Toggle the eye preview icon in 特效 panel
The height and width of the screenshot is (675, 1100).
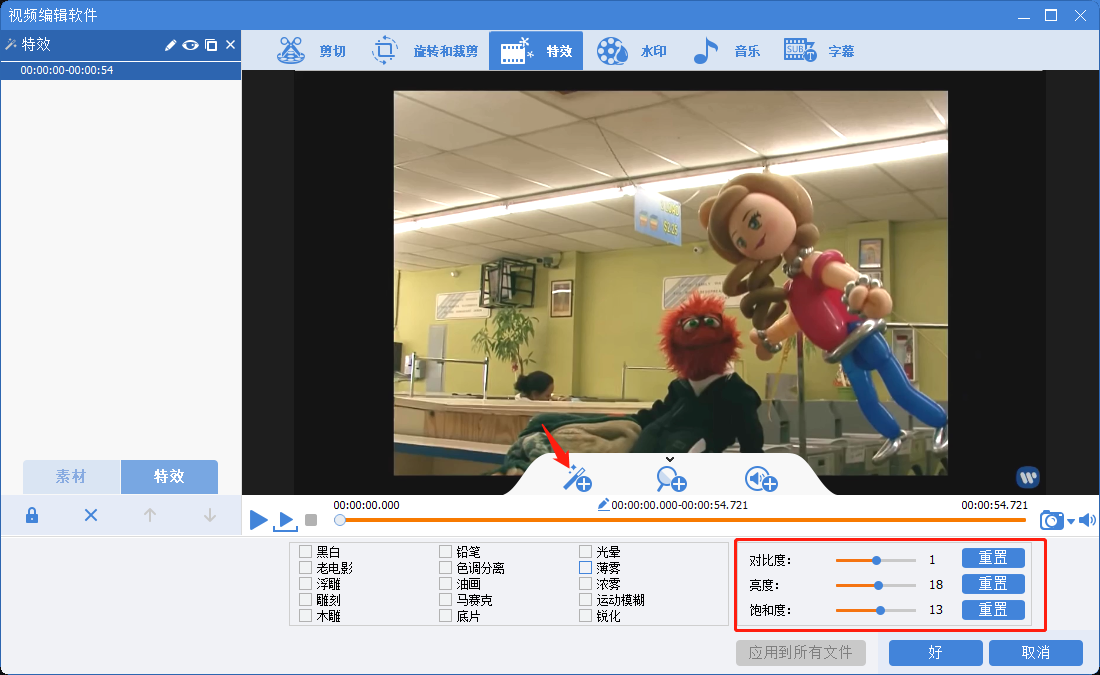[x=190, y=45]
